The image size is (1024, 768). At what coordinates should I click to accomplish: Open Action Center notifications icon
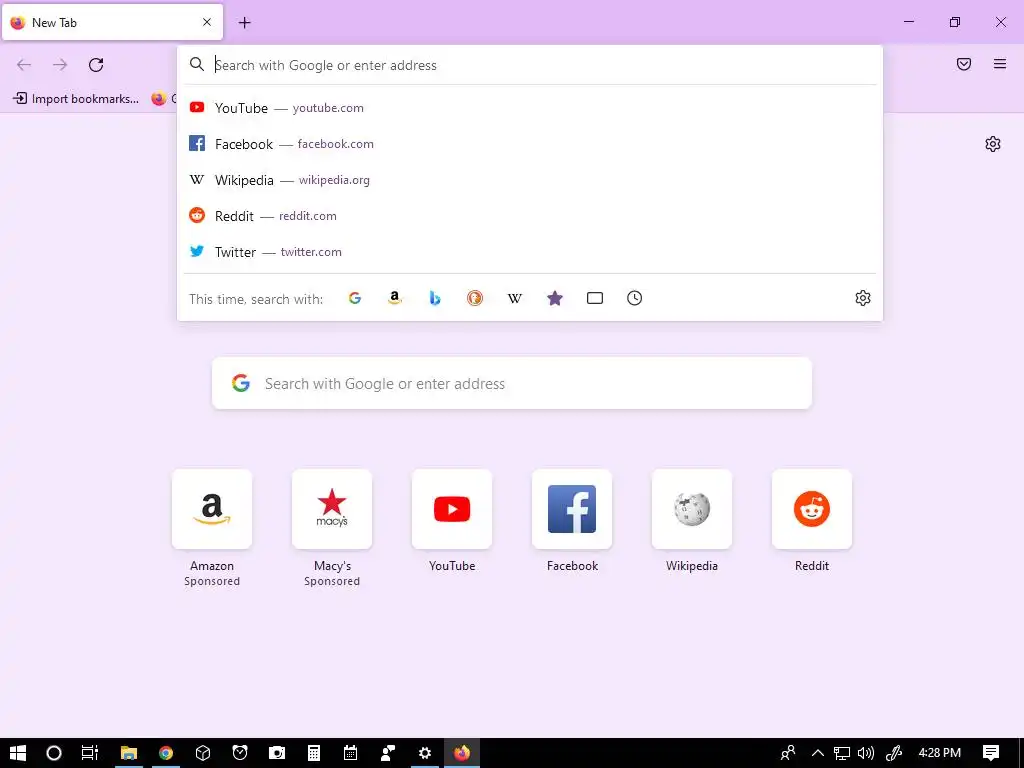(991, 753)
